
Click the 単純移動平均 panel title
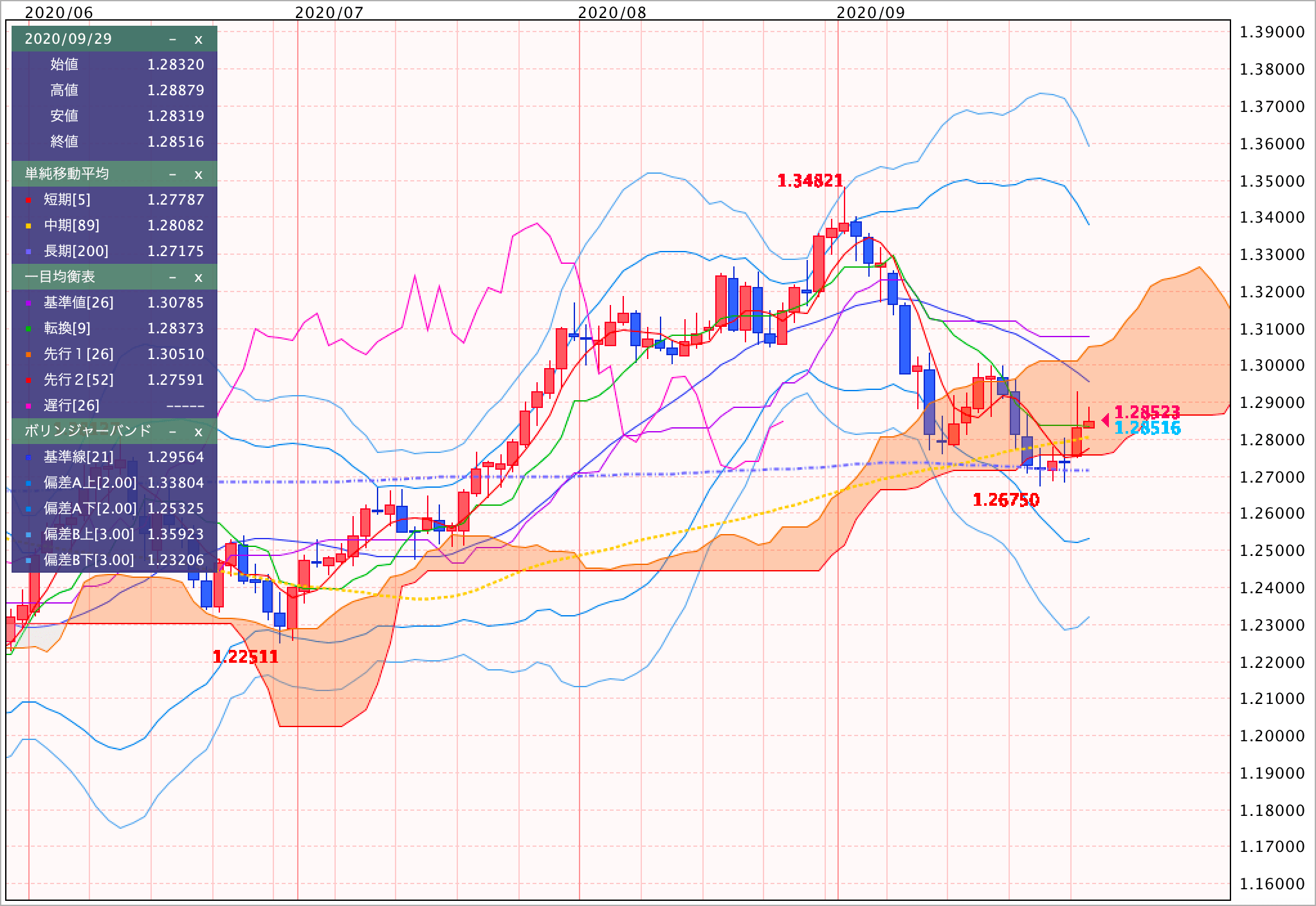(x=67, y=174)
